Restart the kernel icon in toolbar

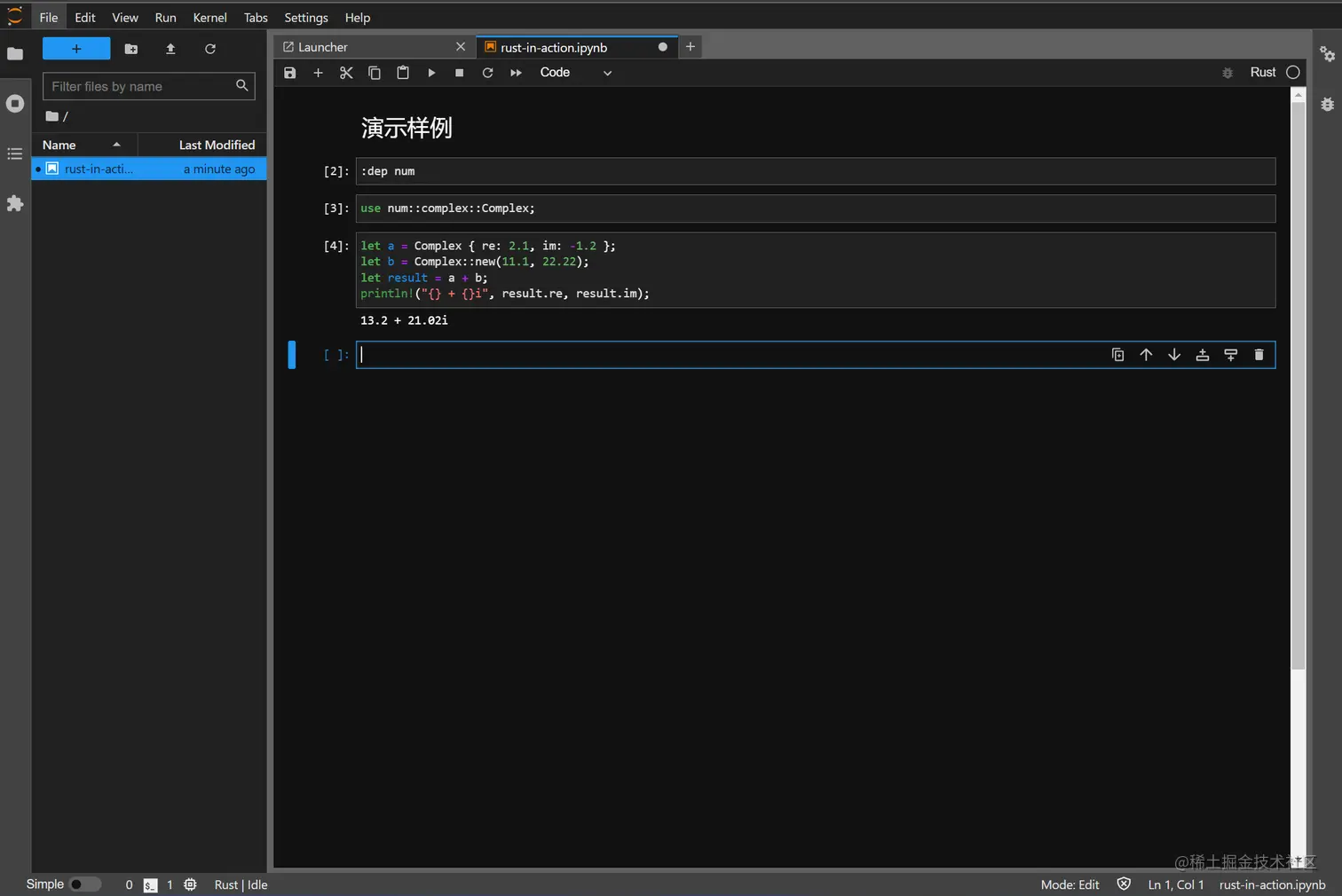click(487, 73)
